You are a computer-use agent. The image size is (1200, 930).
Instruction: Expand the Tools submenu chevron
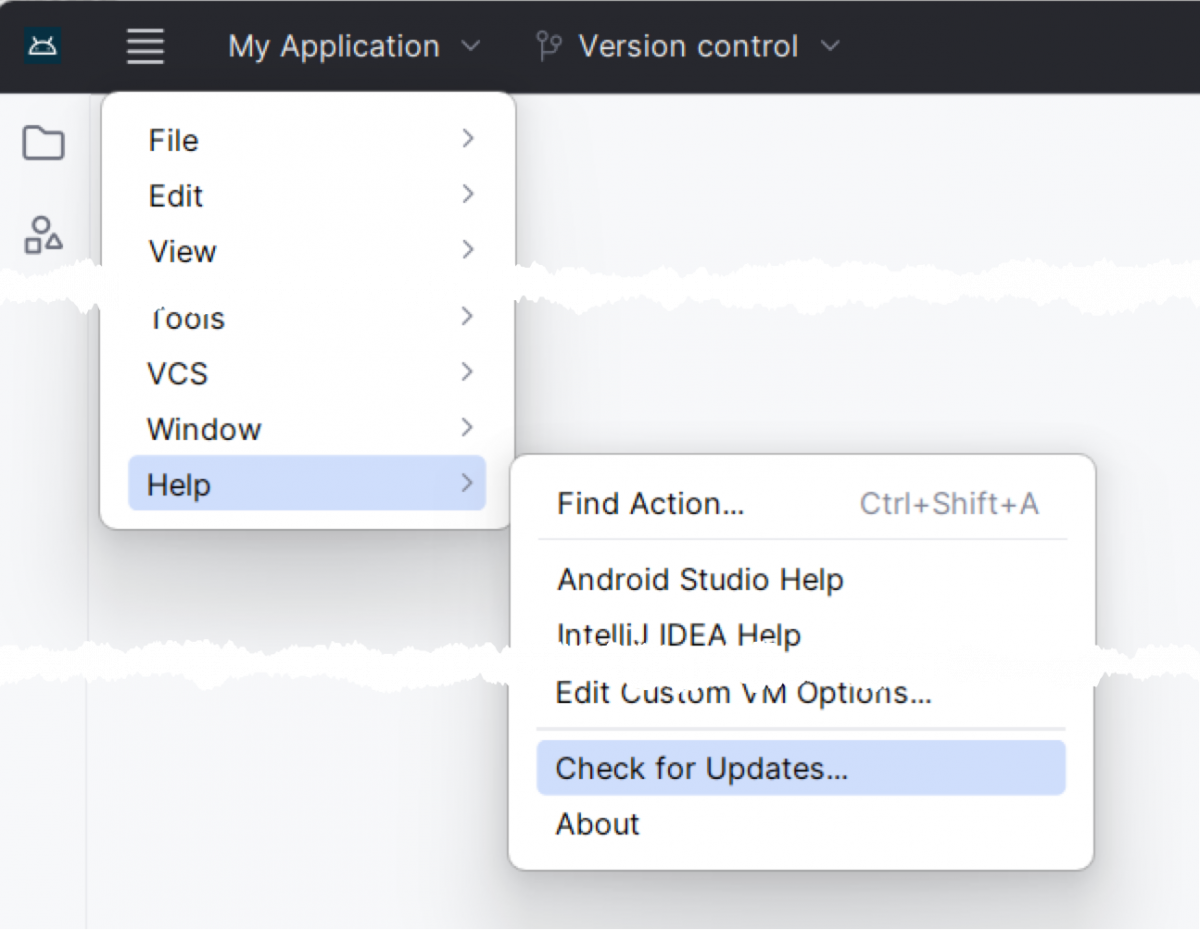467,316
